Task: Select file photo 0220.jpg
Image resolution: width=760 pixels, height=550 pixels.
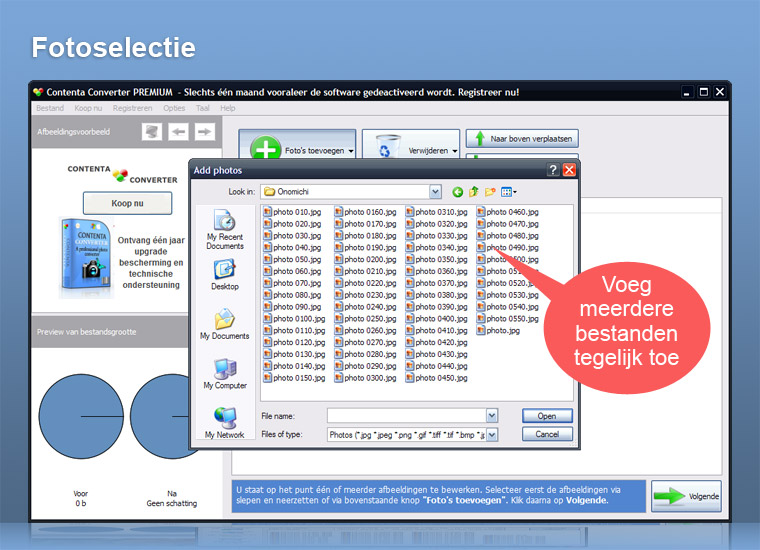Action: (x=365, y=283)
